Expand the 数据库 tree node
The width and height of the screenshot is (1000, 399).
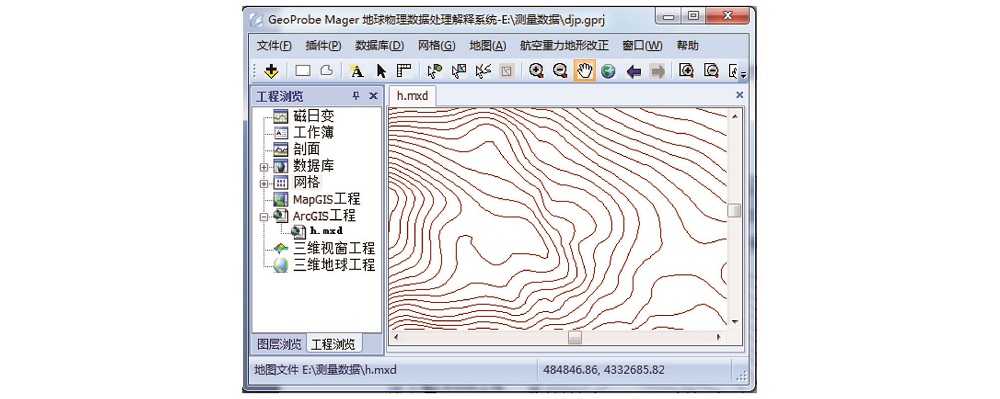point(264,166)
